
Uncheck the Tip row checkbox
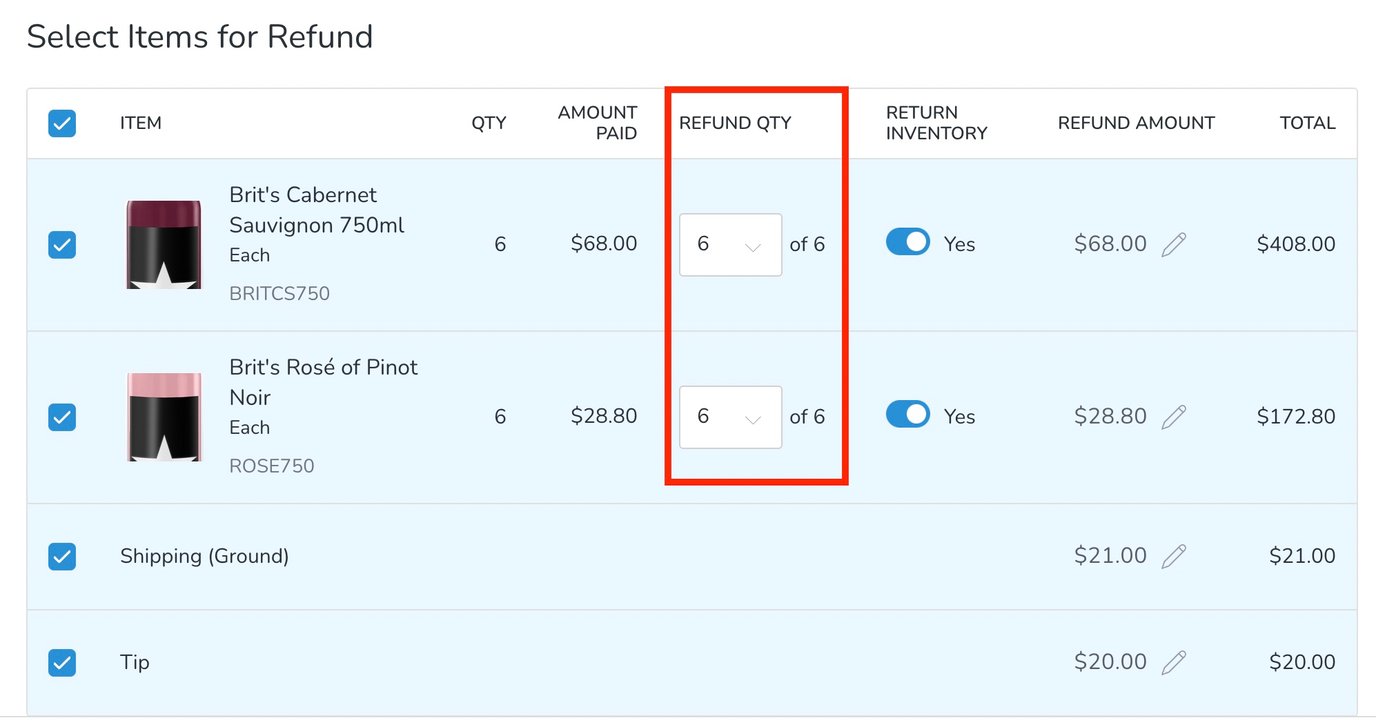click(x=62, y=662)
